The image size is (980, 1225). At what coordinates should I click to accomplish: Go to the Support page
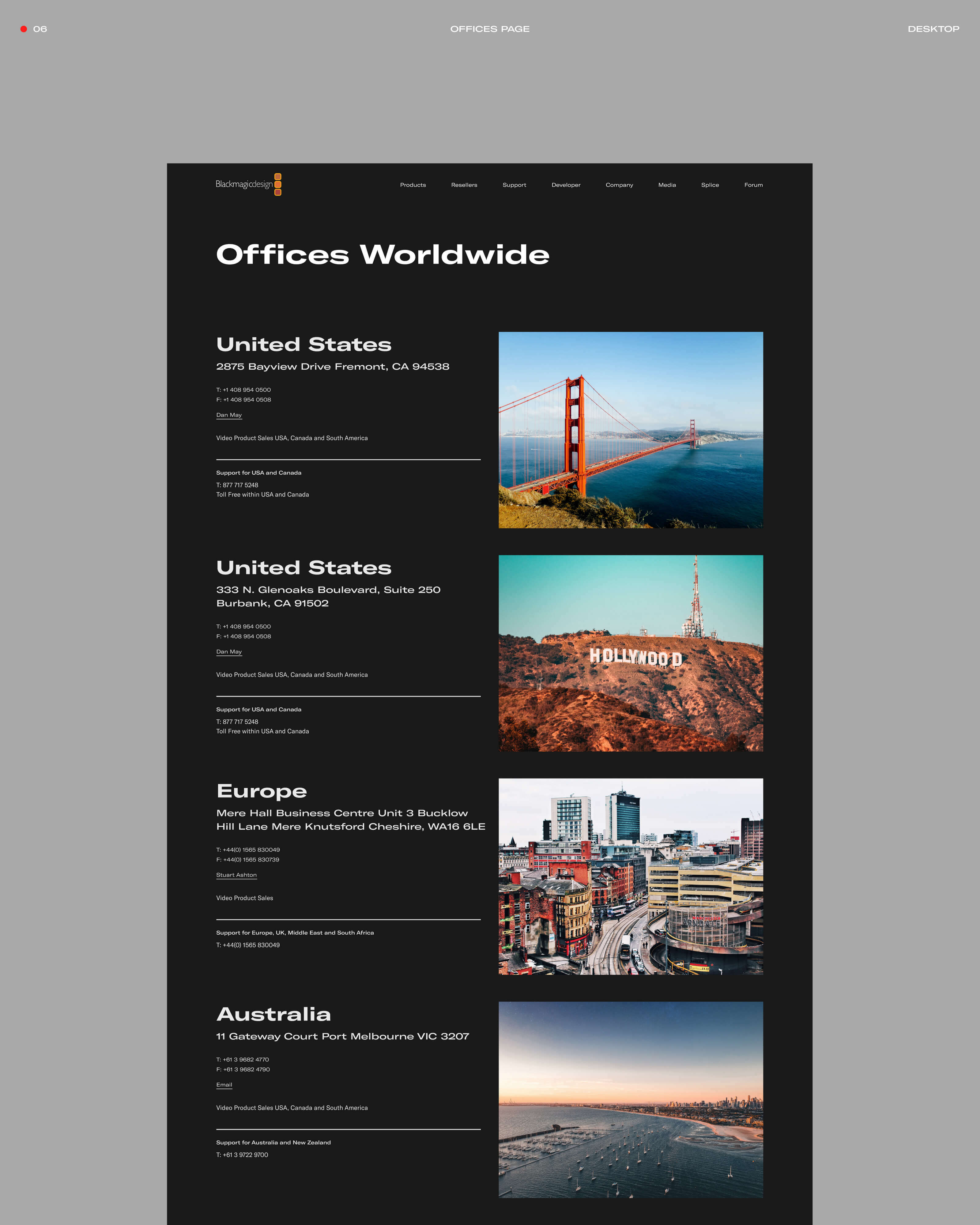(x=514, y=185)
